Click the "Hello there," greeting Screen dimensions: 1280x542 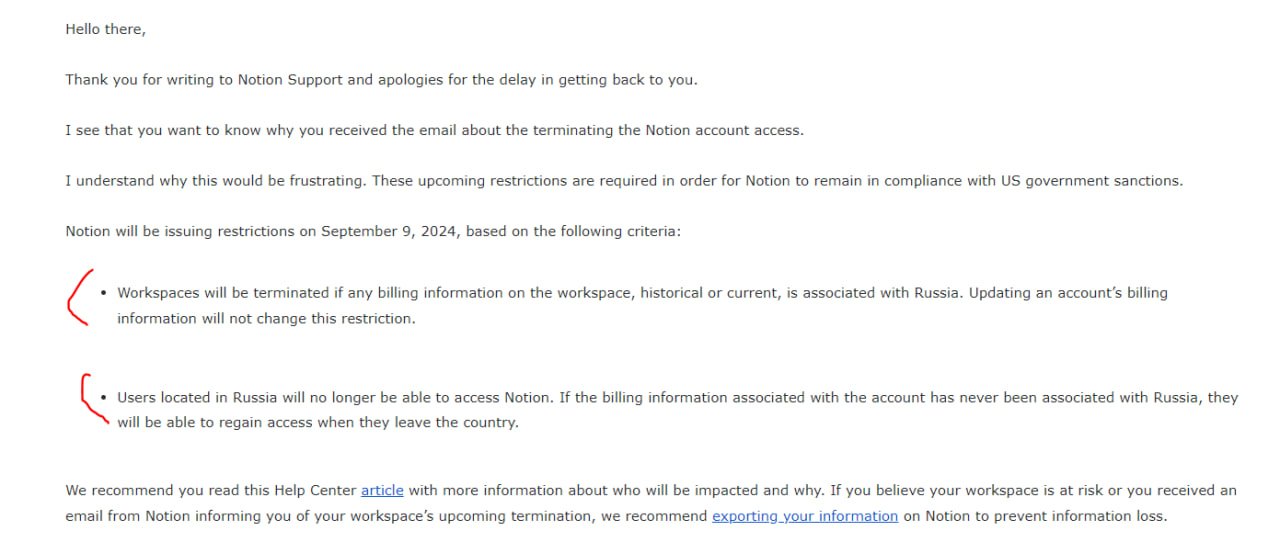click(105, 30)
